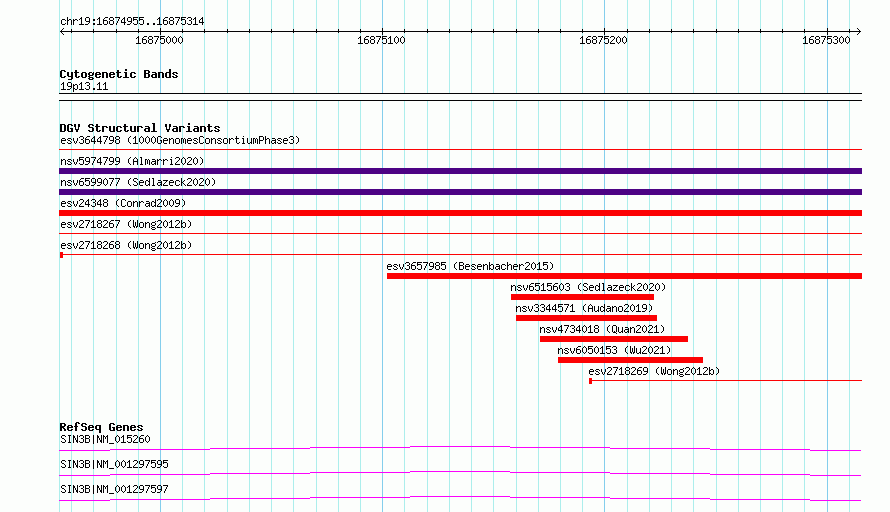The height and width of the screenshot is (512, 890).
Task: Open the SIN3B|NM_001297595 gene label
Action: point(114,464)
